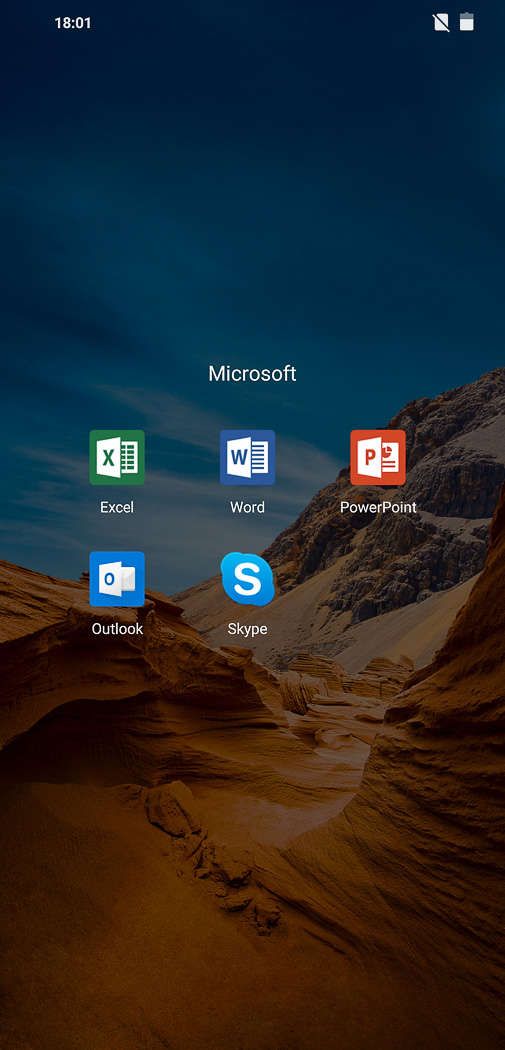This screenshot has width=505, height=1050.
Task: Tap the Skype text label
Action: pyautogui.click(x=247, y=629)
